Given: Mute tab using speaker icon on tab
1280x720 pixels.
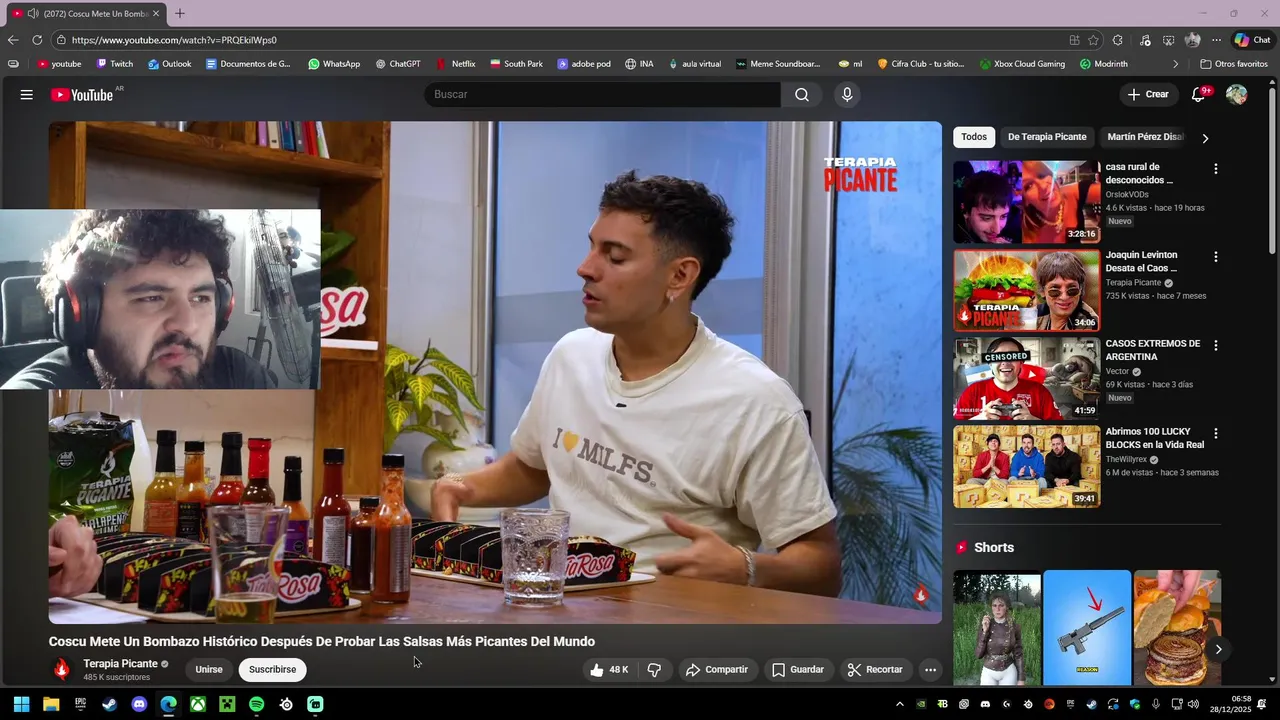Looking at the screenshot, I should [33, 13].
